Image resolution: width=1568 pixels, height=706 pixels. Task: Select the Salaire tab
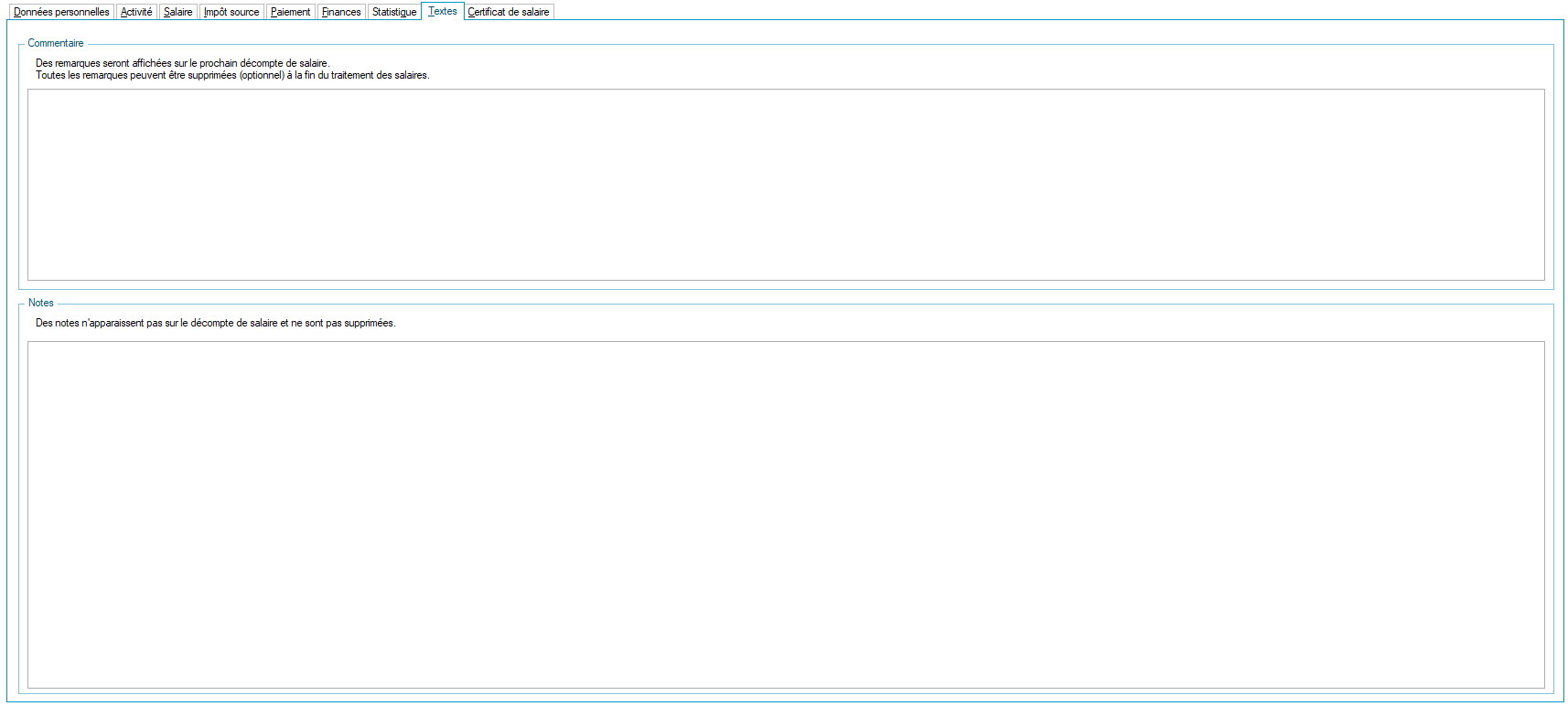(x=177, y=12)
